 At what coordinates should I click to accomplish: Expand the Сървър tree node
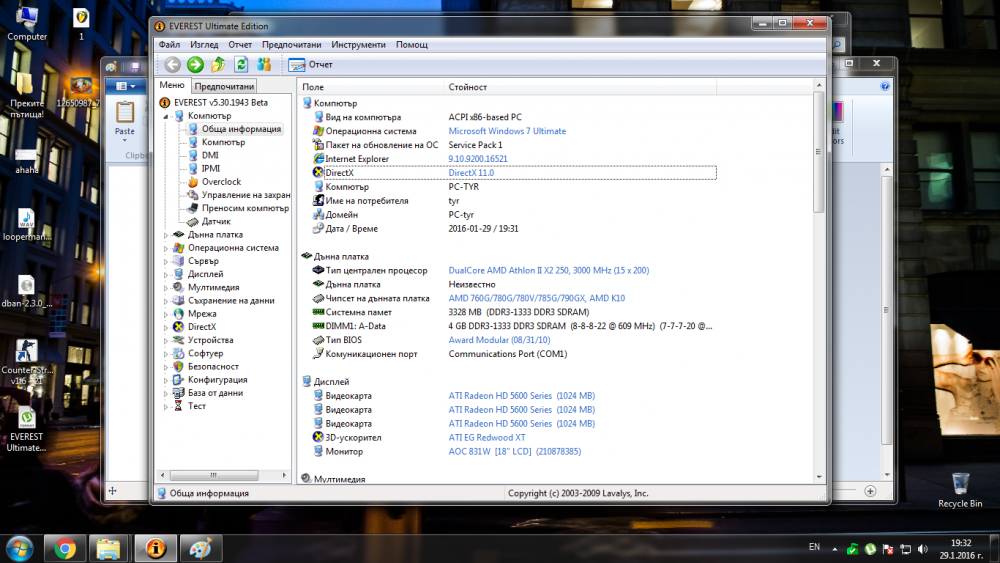pos(166,261)
